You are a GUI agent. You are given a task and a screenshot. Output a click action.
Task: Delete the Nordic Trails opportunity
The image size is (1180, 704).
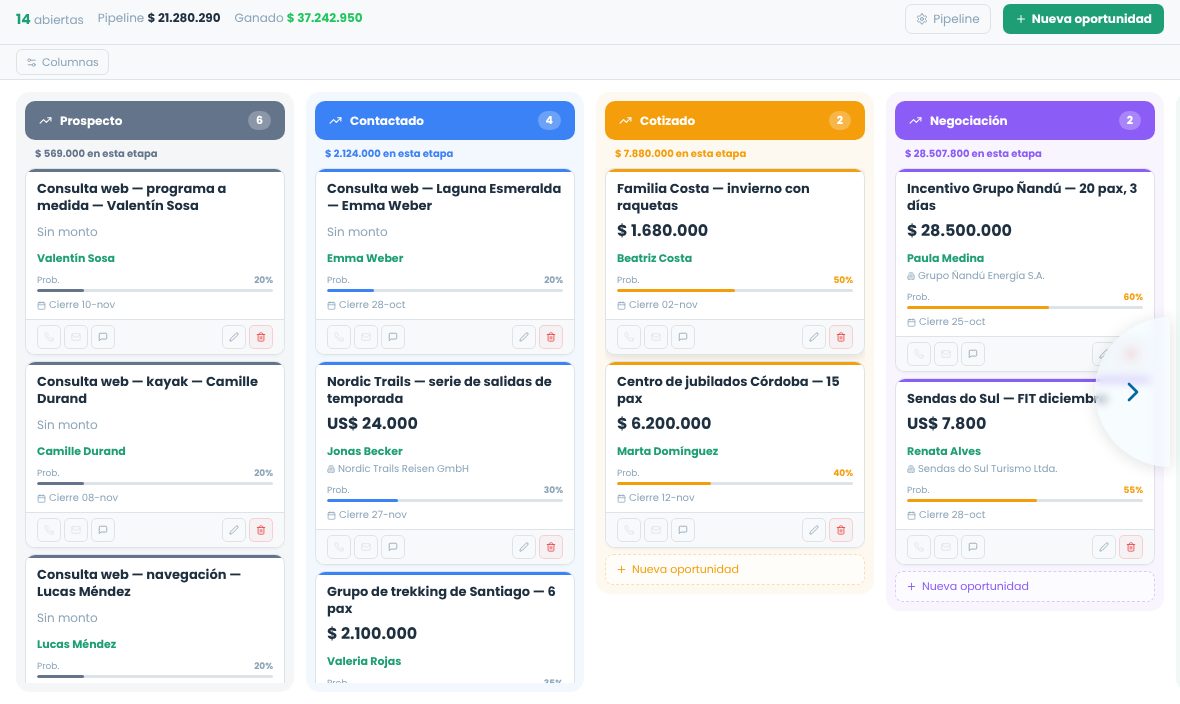tap(551, 547)
